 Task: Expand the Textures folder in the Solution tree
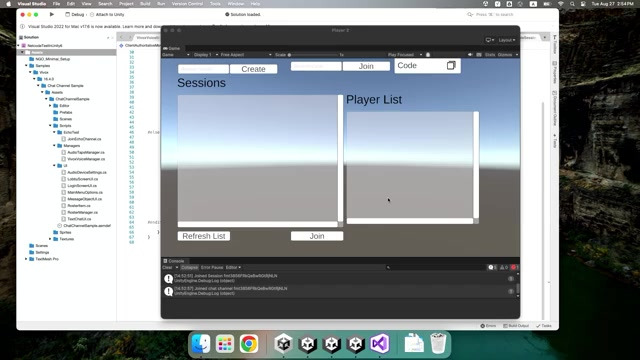click(51, 239)
